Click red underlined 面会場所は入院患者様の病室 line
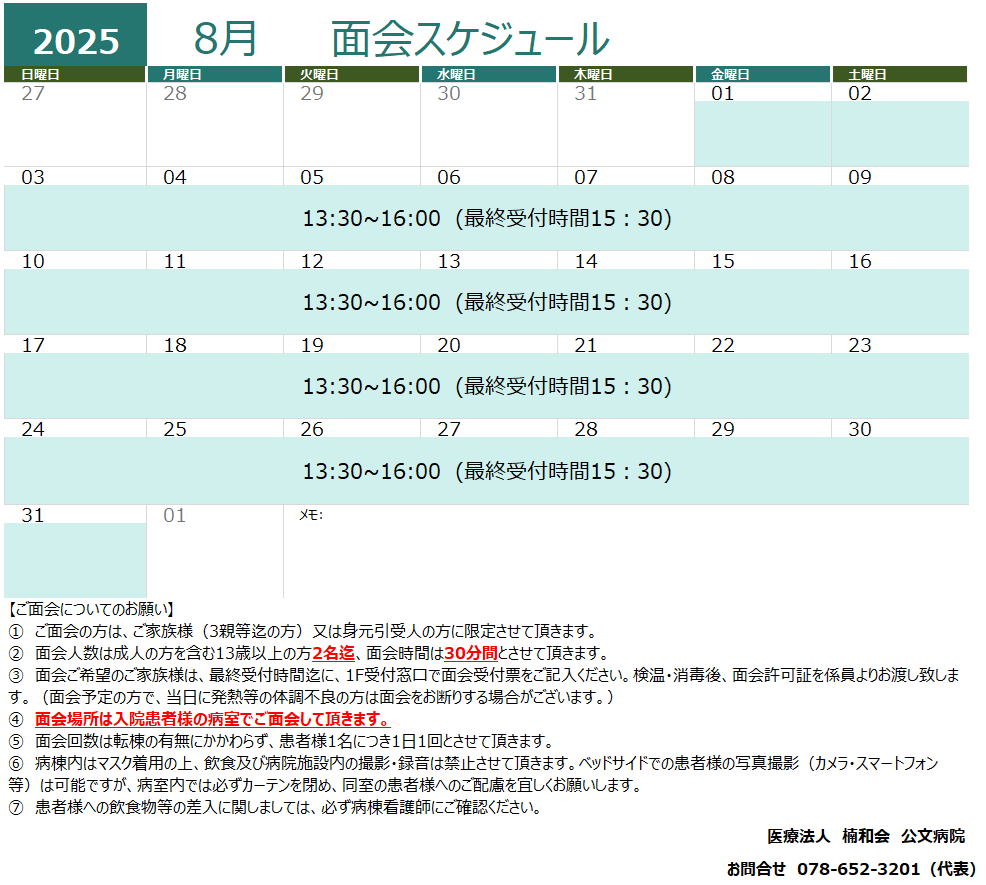986x885 pixels. (213, 719)
